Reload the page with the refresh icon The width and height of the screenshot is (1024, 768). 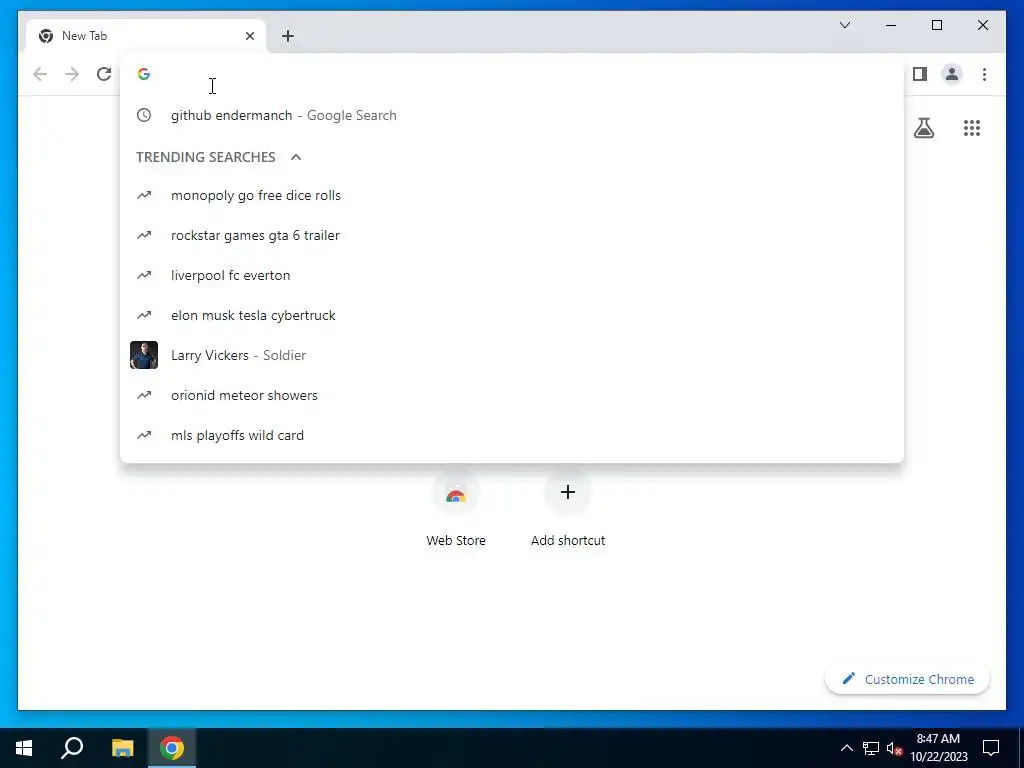click(x=104, y=74)
